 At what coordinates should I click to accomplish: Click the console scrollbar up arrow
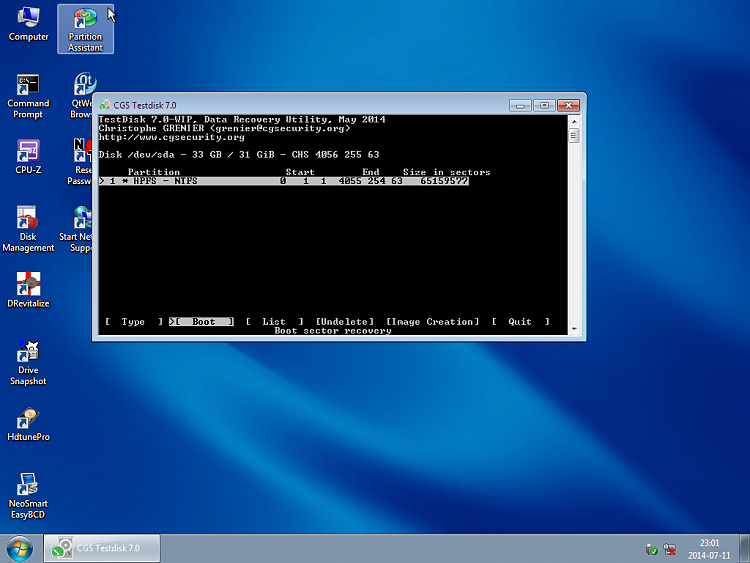(x=574, y=121)
